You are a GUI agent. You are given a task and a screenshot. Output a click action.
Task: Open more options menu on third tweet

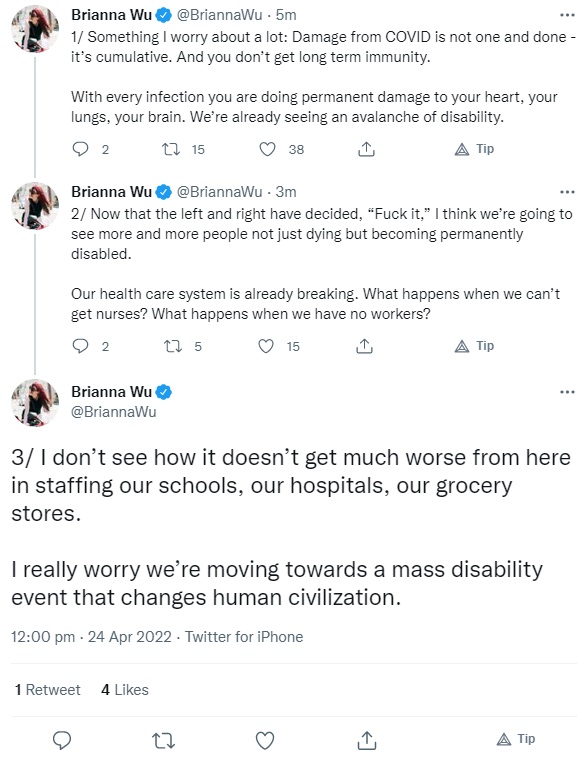(567, 392)
